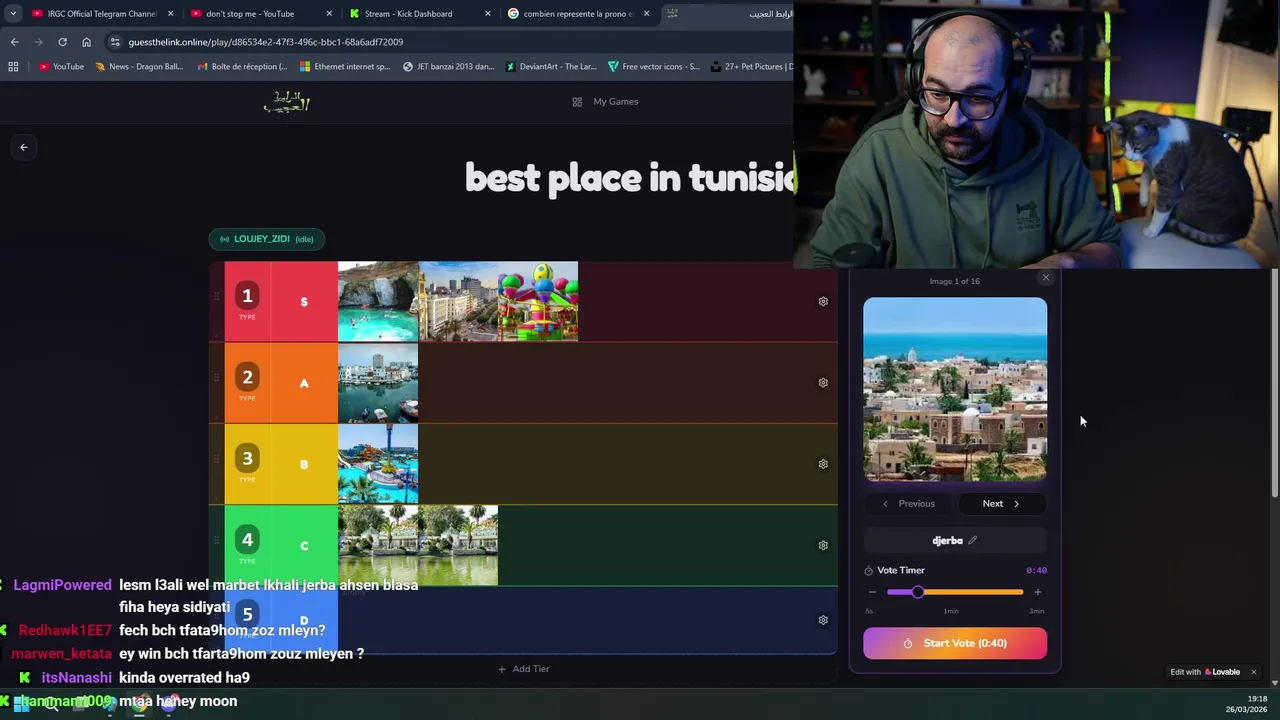The width and height of the screenshot is (1280, 720).
Task: Open browser tab search dropdown
Action: (x=13, y=14)
